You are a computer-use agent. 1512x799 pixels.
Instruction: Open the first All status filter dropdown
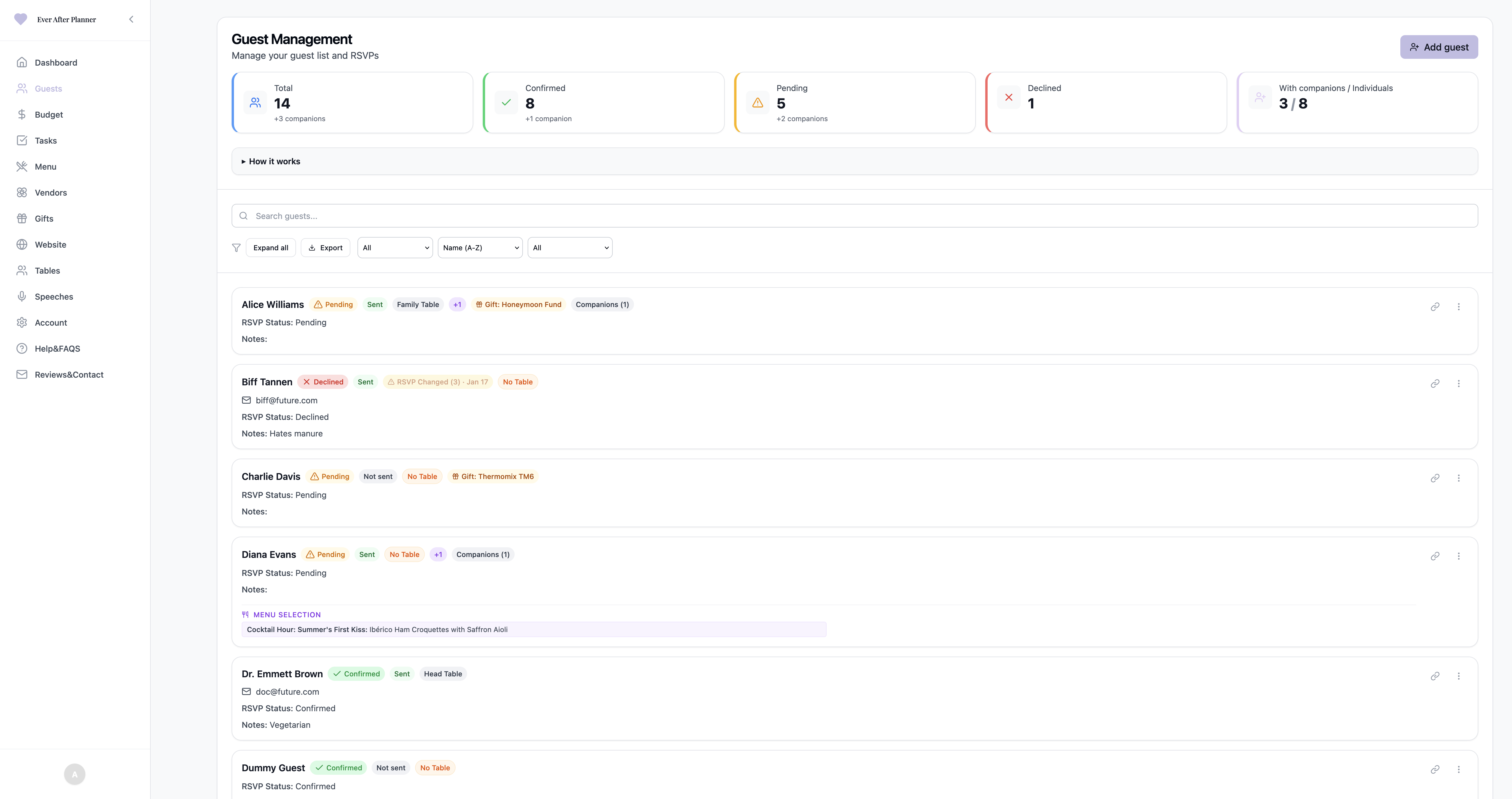394,248
